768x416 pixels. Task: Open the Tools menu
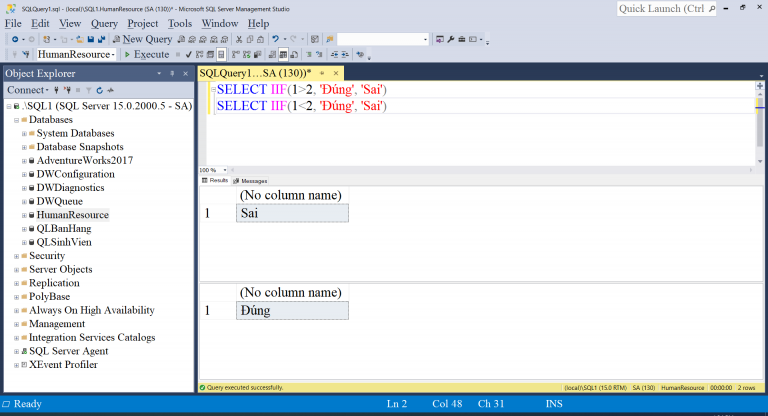click(x=180, y=23)
